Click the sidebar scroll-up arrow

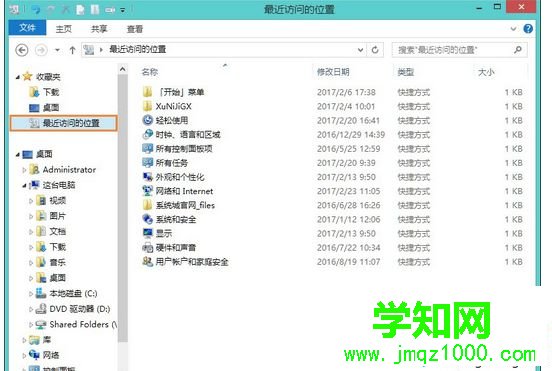tap(123, 69)
